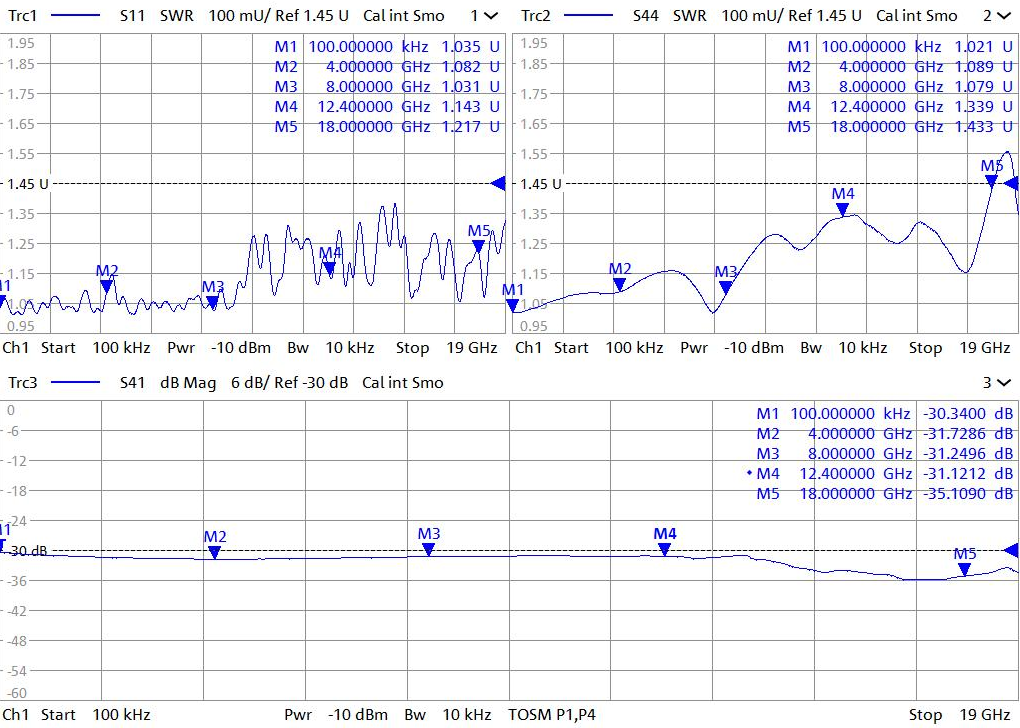This screenshot has width=1020, height=728.
Task: Click marker M2 triangle on S11 trace
Action: coord(107,285)
